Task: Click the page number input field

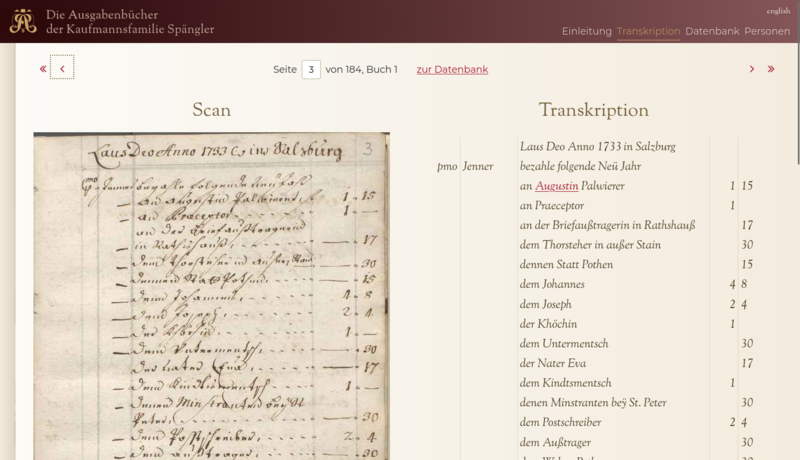Action: pos(311,69)
